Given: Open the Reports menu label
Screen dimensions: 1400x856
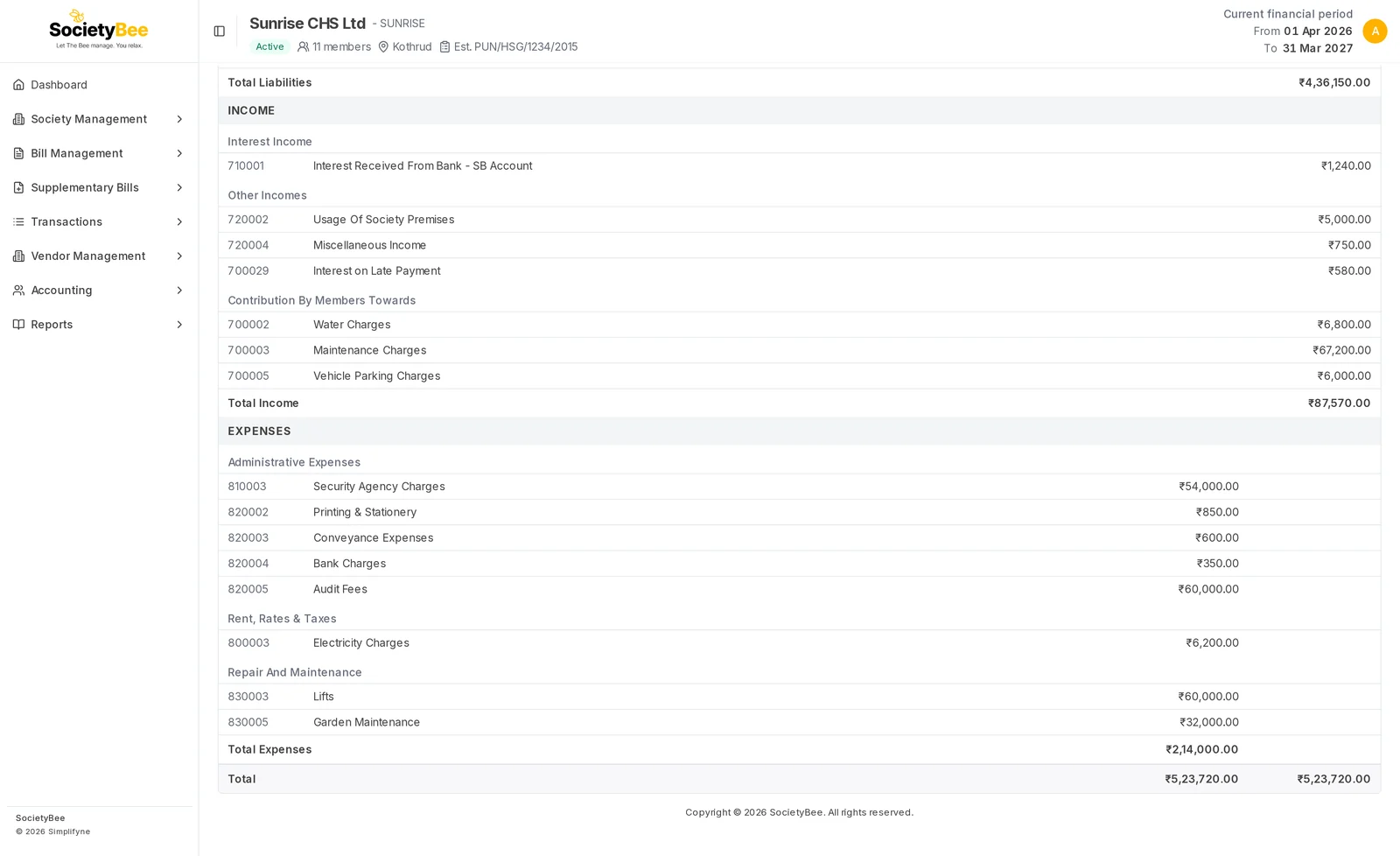Looking at the screenshot, I should point(52,324).
